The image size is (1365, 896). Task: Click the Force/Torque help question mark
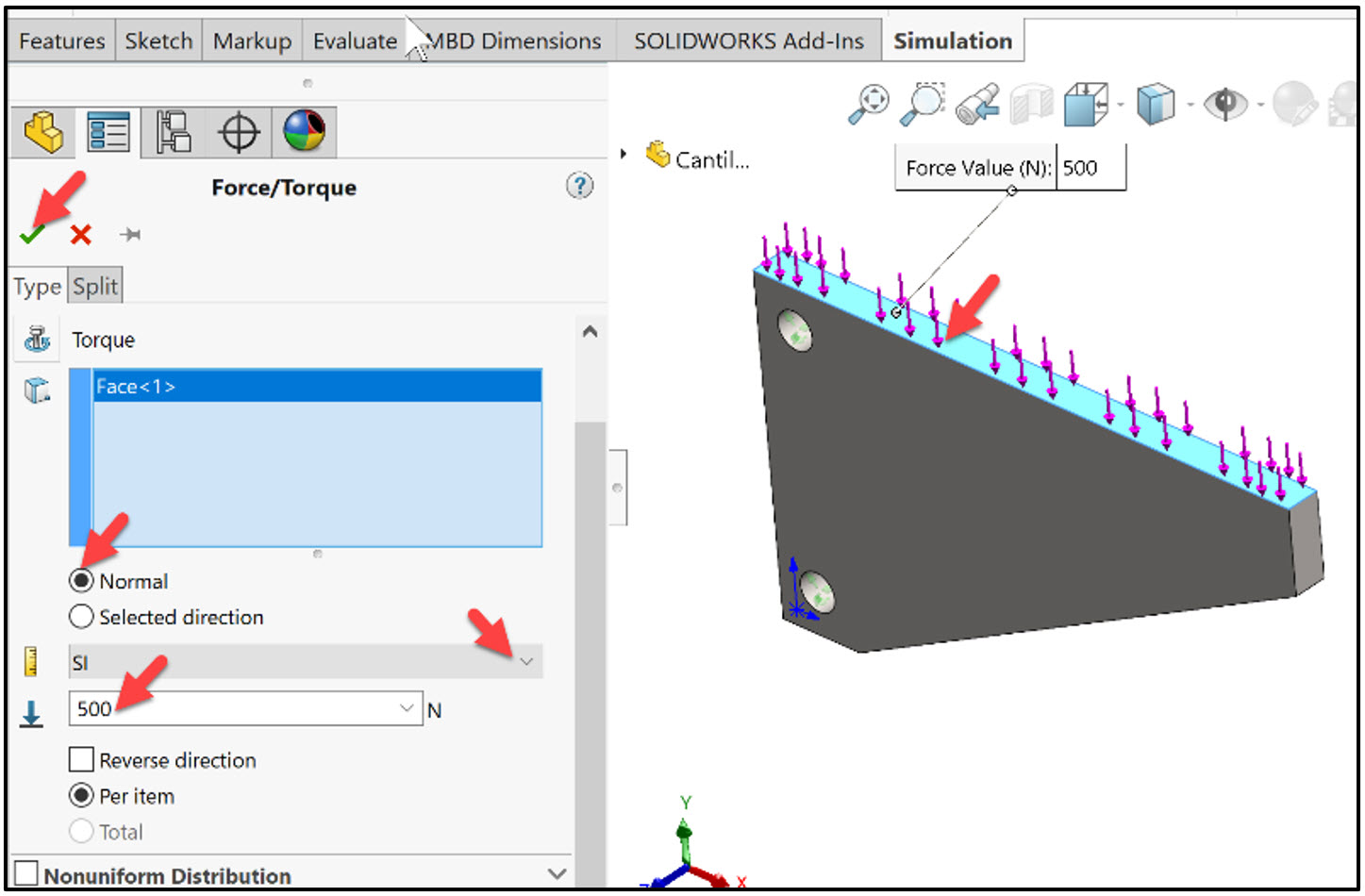tap(579, 187)
